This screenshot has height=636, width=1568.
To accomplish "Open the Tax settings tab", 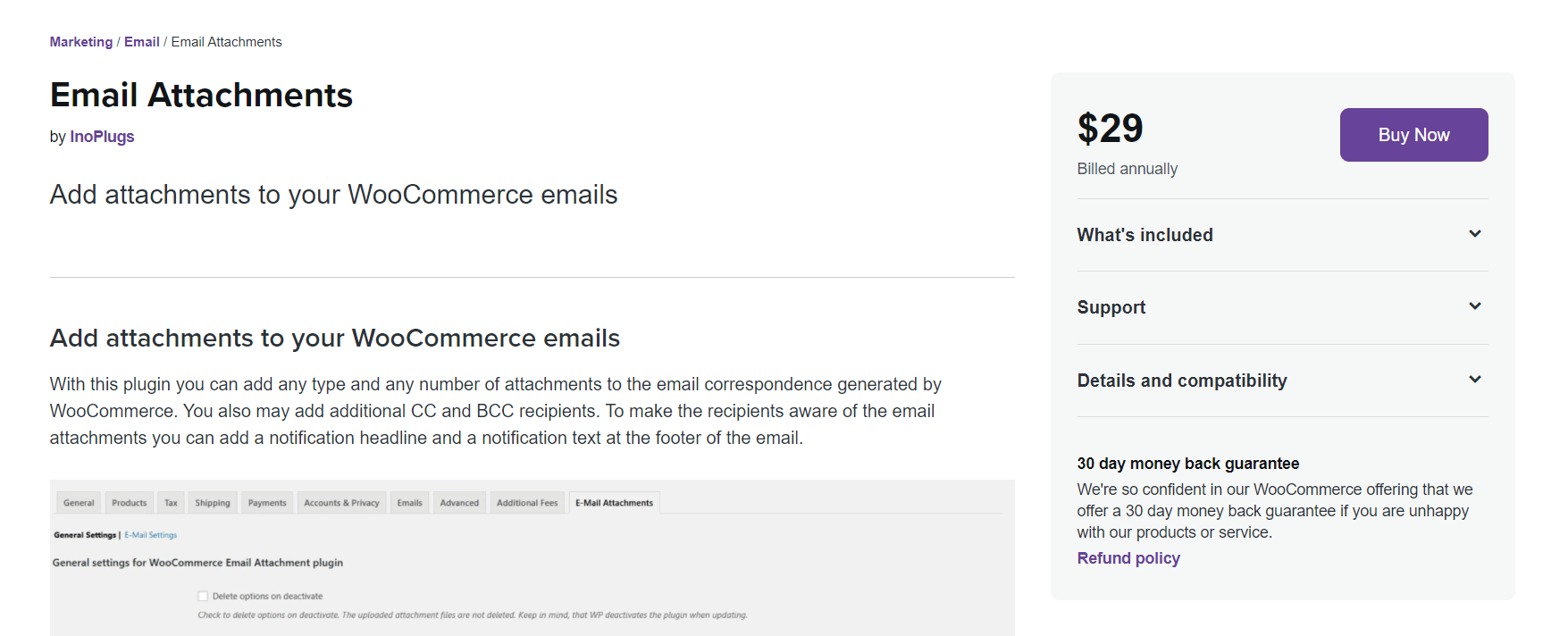I will [x=171, y=502].
